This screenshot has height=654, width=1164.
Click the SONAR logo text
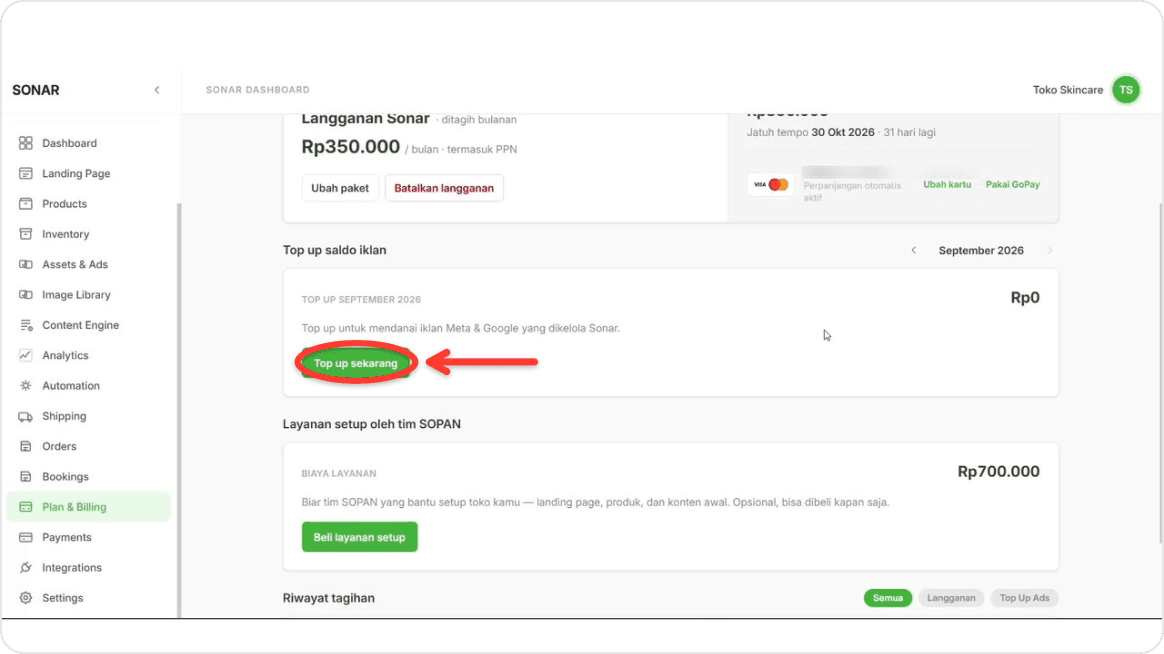[36, 90]
